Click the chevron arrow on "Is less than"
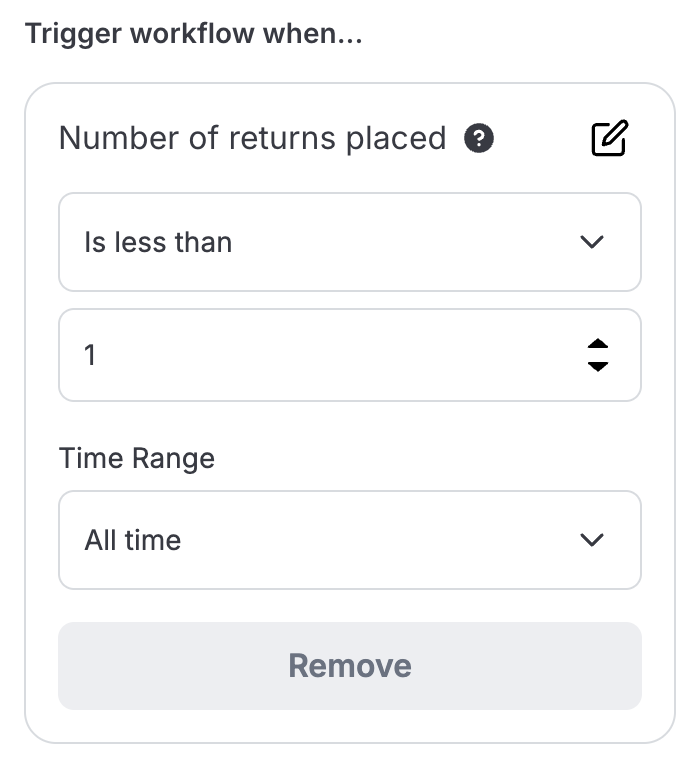This screenshot has width=696, height=762. (x=592, y=242)
